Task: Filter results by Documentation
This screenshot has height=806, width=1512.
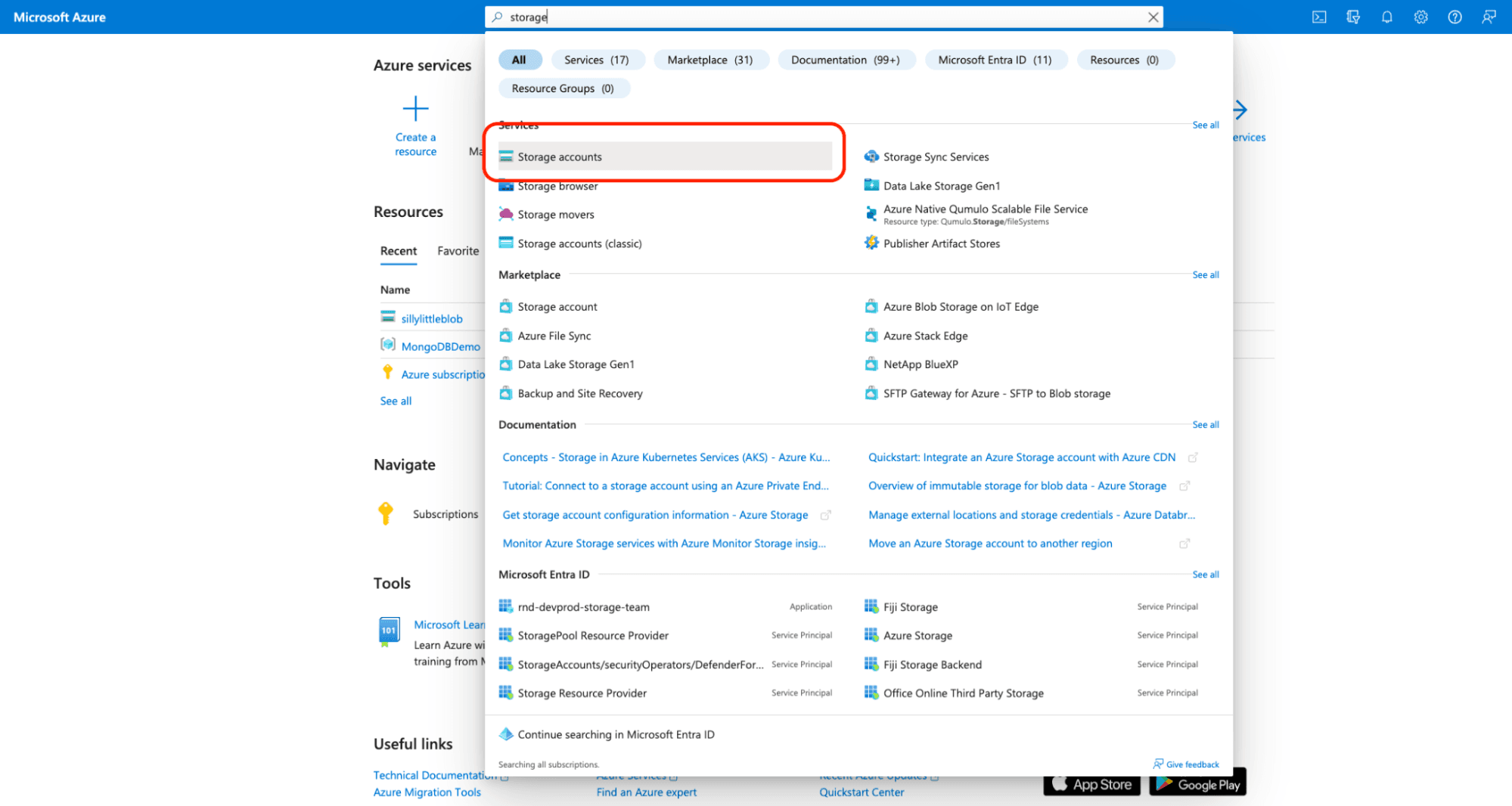Action: (846, 60)
